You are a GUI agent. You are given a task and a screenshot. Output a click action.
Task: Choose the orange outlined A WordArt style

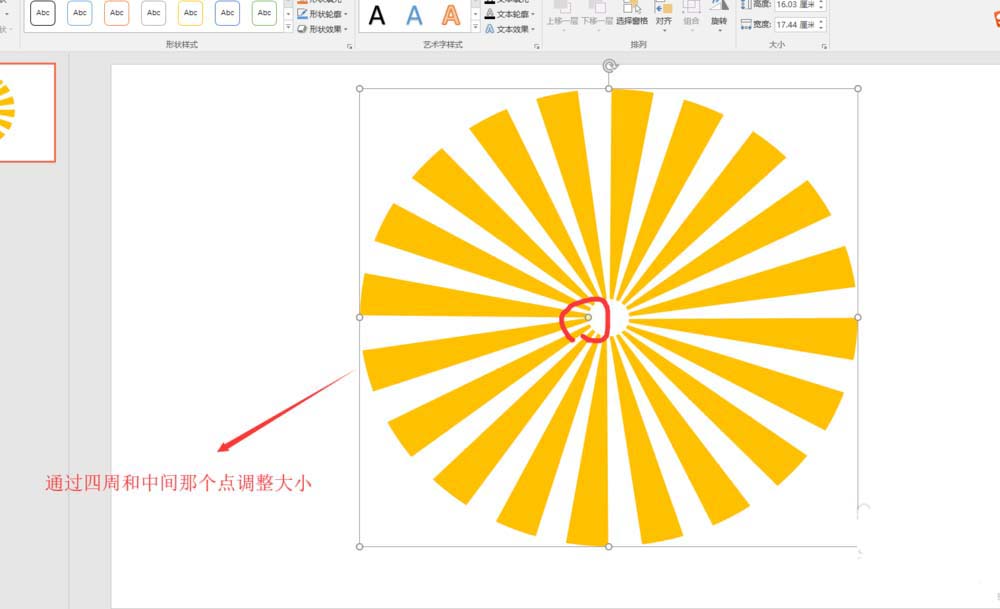pyautogui.click(x=451, y=15)
